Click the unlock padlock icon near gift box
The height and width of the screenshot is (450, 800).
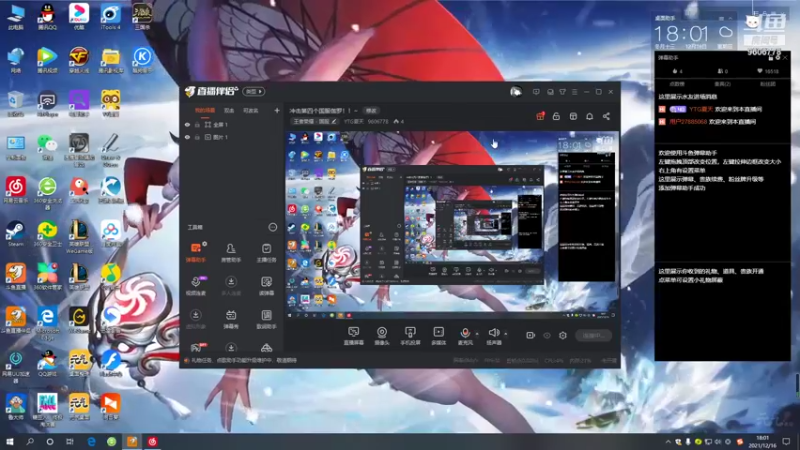click(556, 116)
